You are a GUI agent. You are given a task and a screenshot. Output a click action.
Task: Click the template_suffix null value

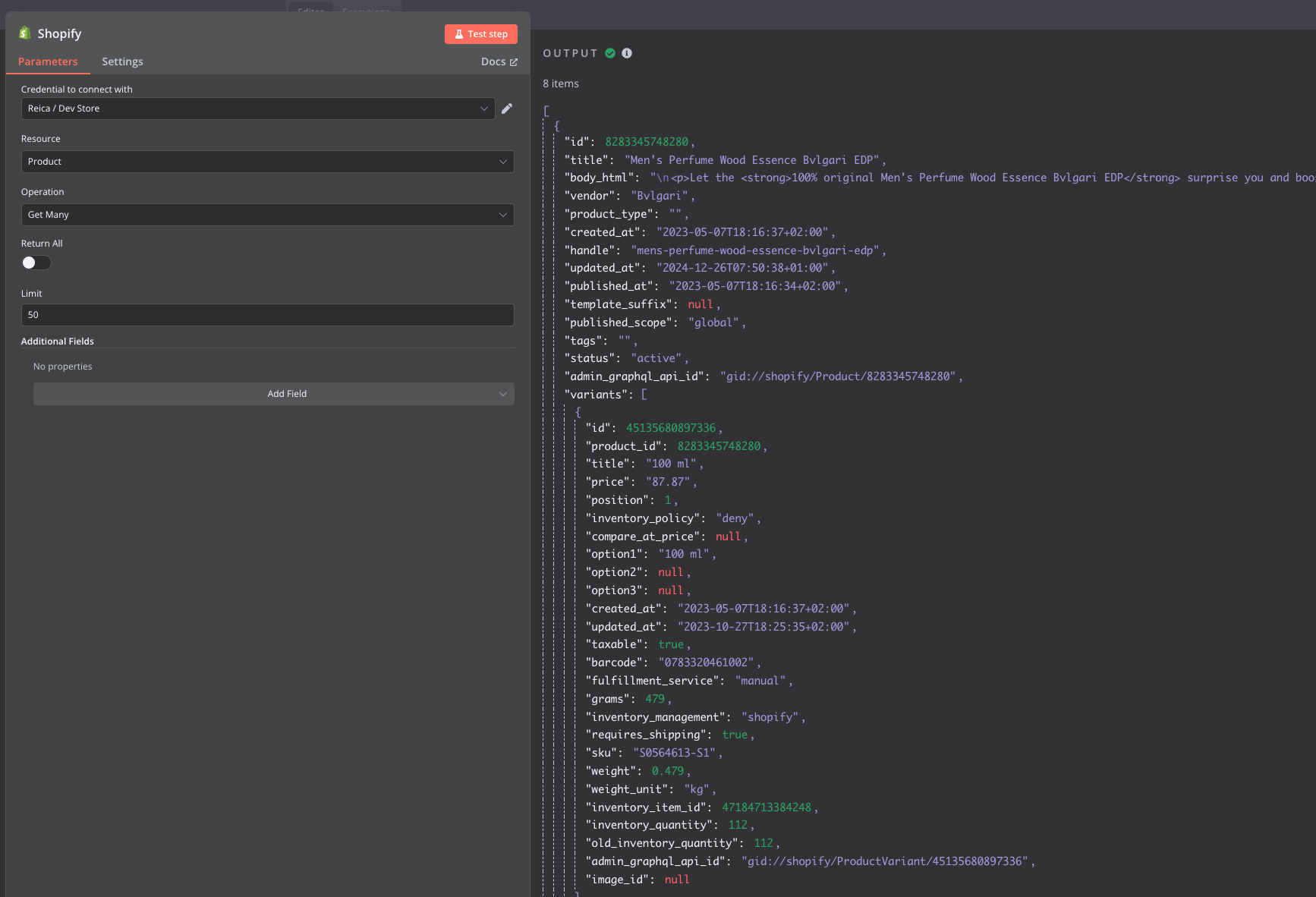click(701, 304)
